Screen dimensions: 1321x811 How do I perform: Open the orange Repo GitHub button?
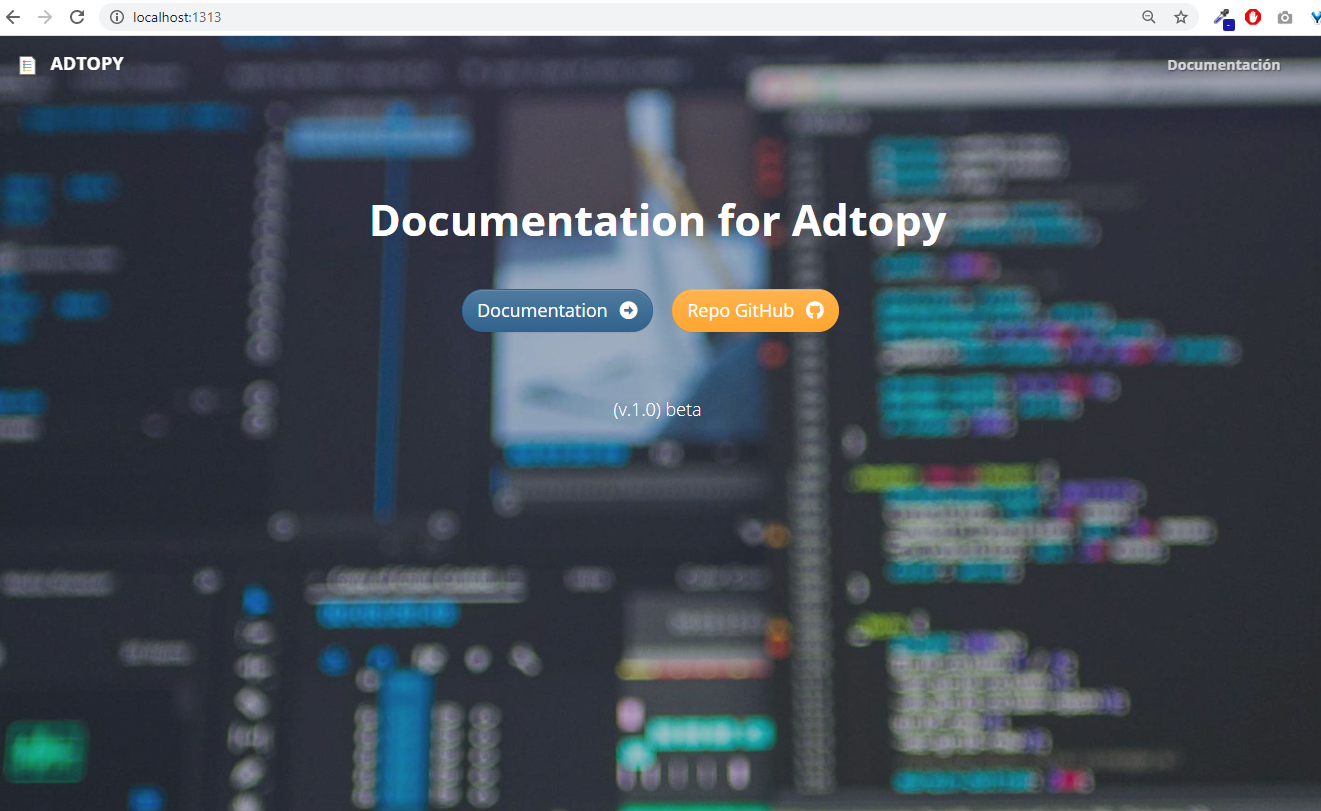(755, 311)
